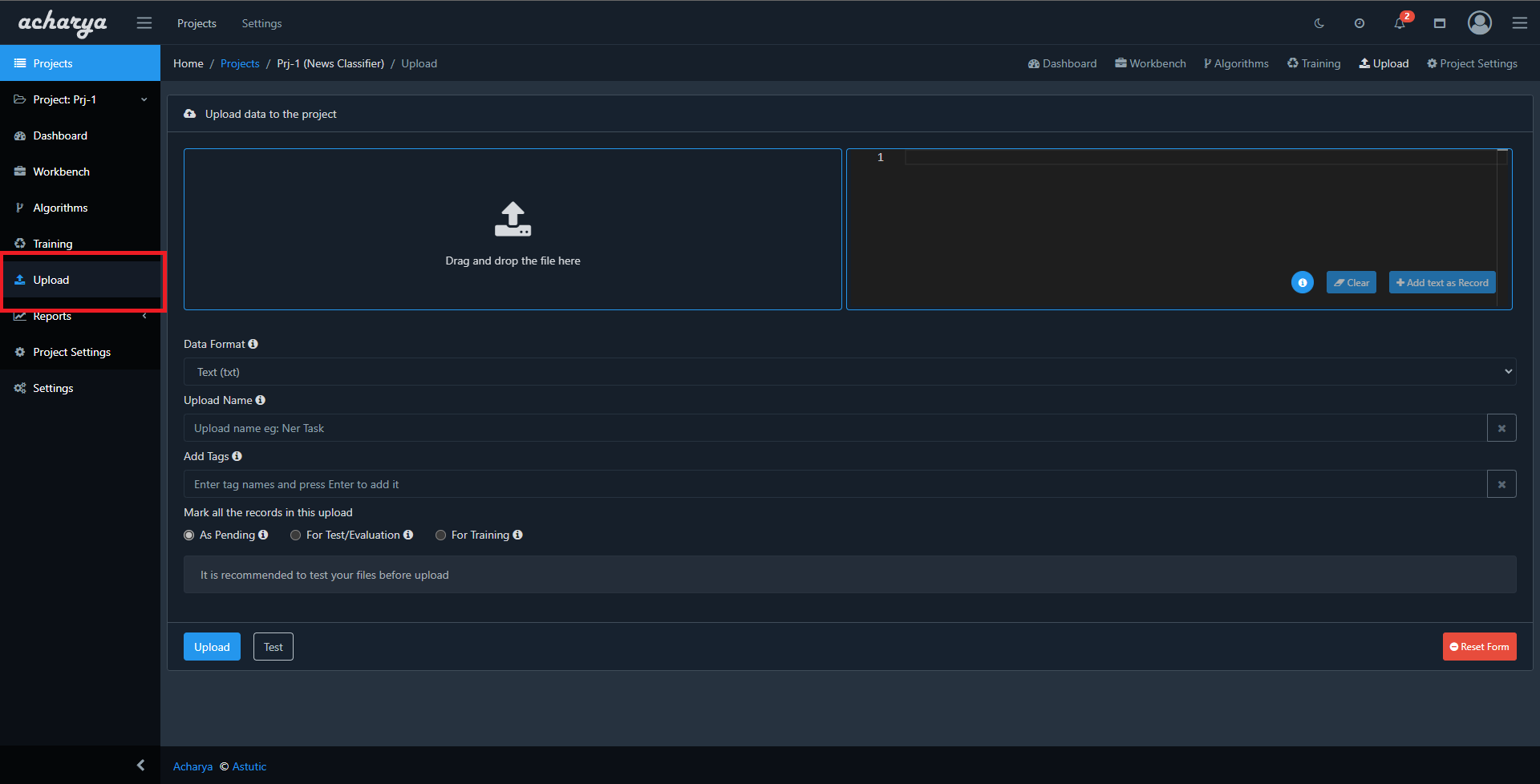The height and width of the screenshot is (784, 1540).
Task: Click the hamburger menu beside the acharya logo
Action: (144, 22)
